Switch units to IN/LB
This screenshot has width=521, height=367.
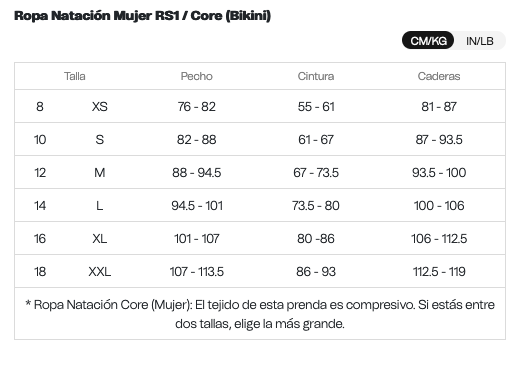[479, 41]
